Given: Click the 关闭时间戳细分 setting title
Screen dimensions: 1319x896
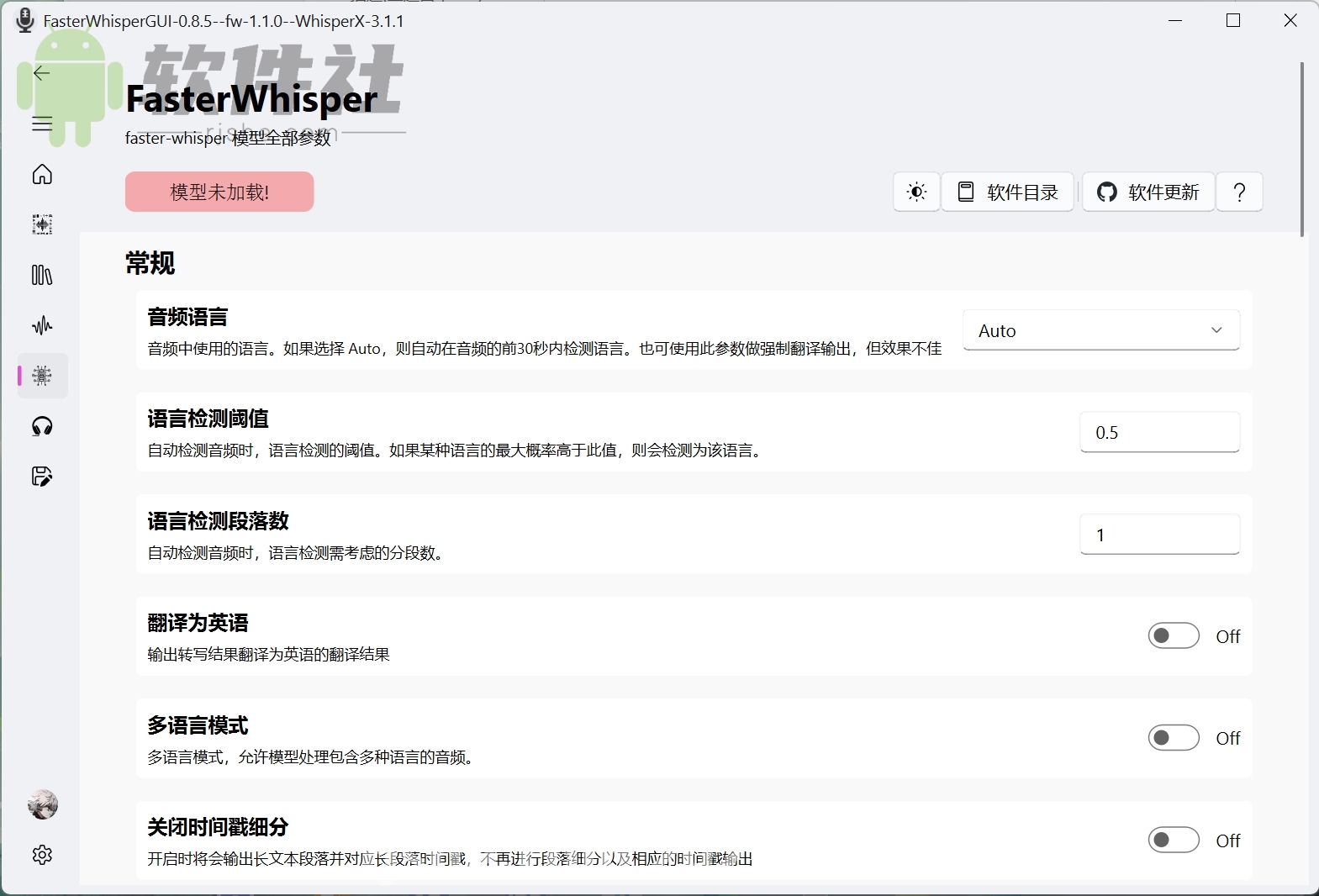Looking at the screenshot, I should pyautogui.click(x=218, y=827).
